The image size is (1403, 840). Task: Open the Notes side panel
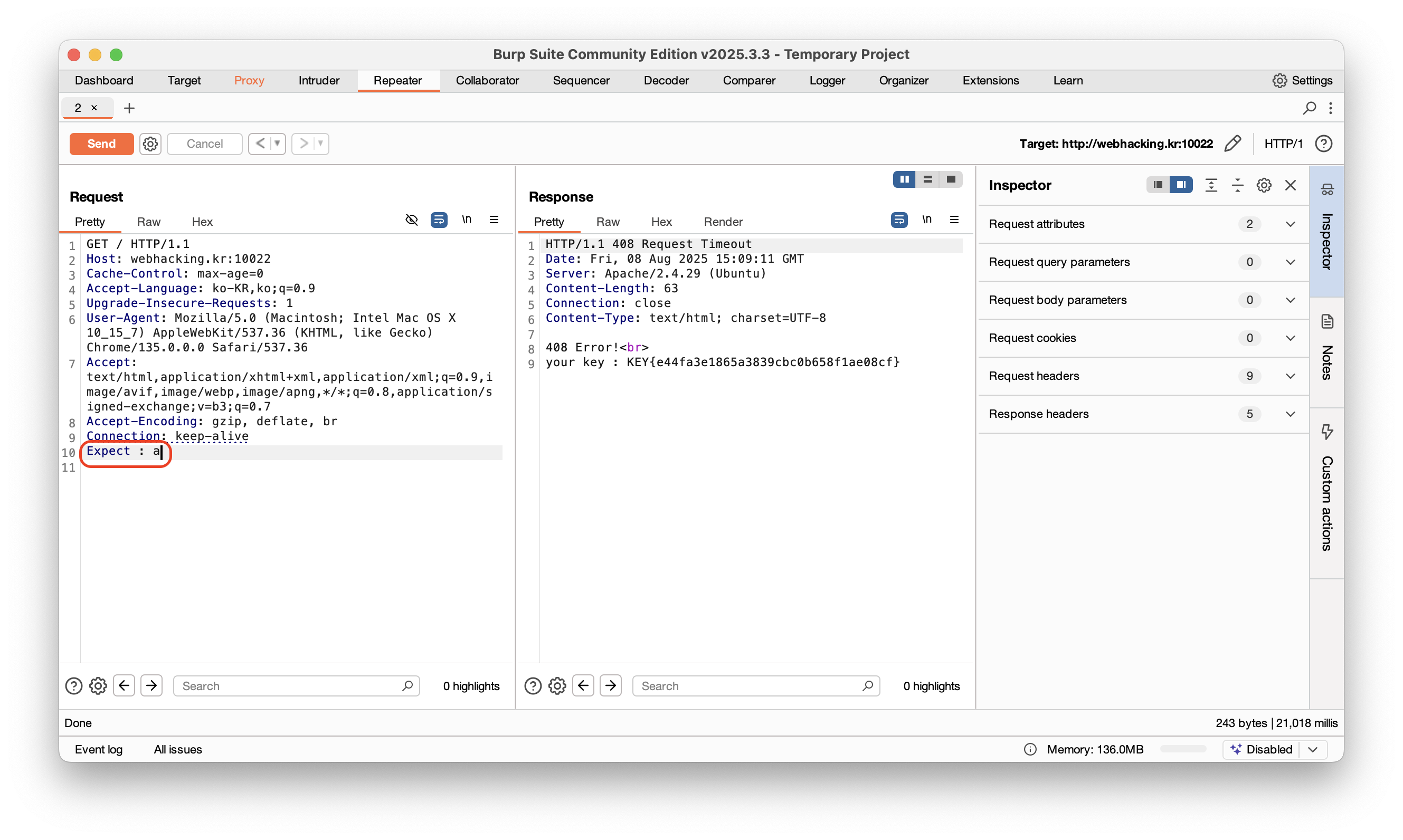[x=1326, y=351]
